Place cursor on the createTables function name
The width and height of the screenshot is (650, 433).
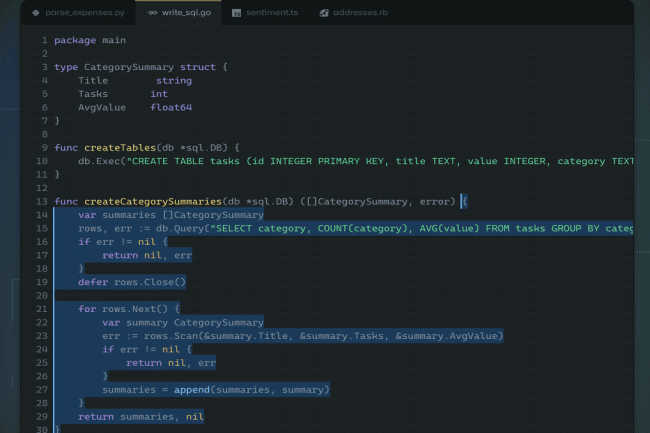click(x=120, y=147)
